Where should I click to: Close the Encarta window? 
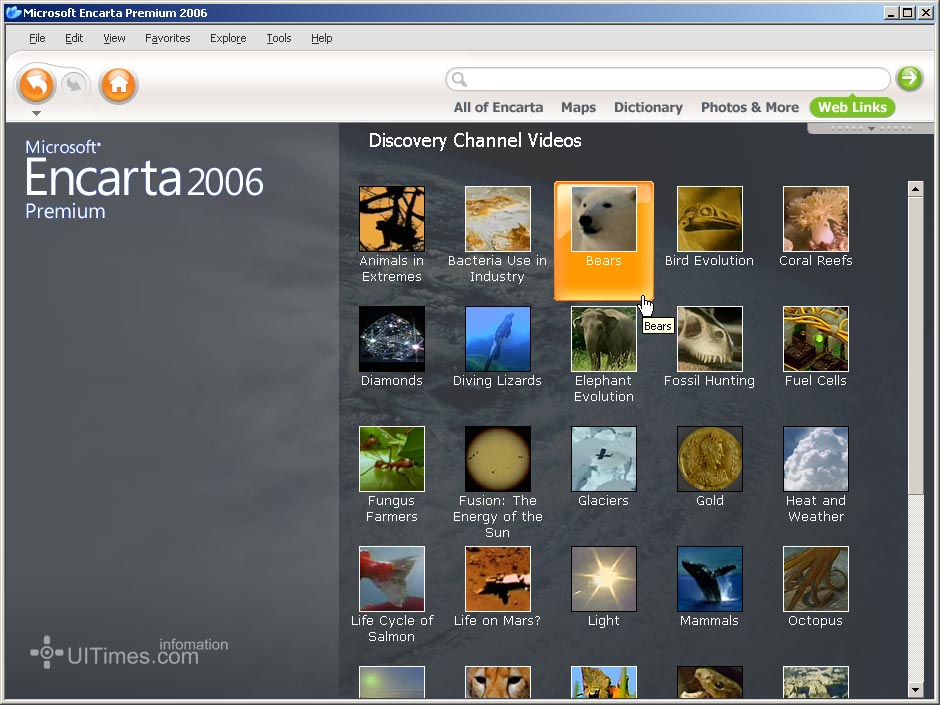[x=925, y=13]
